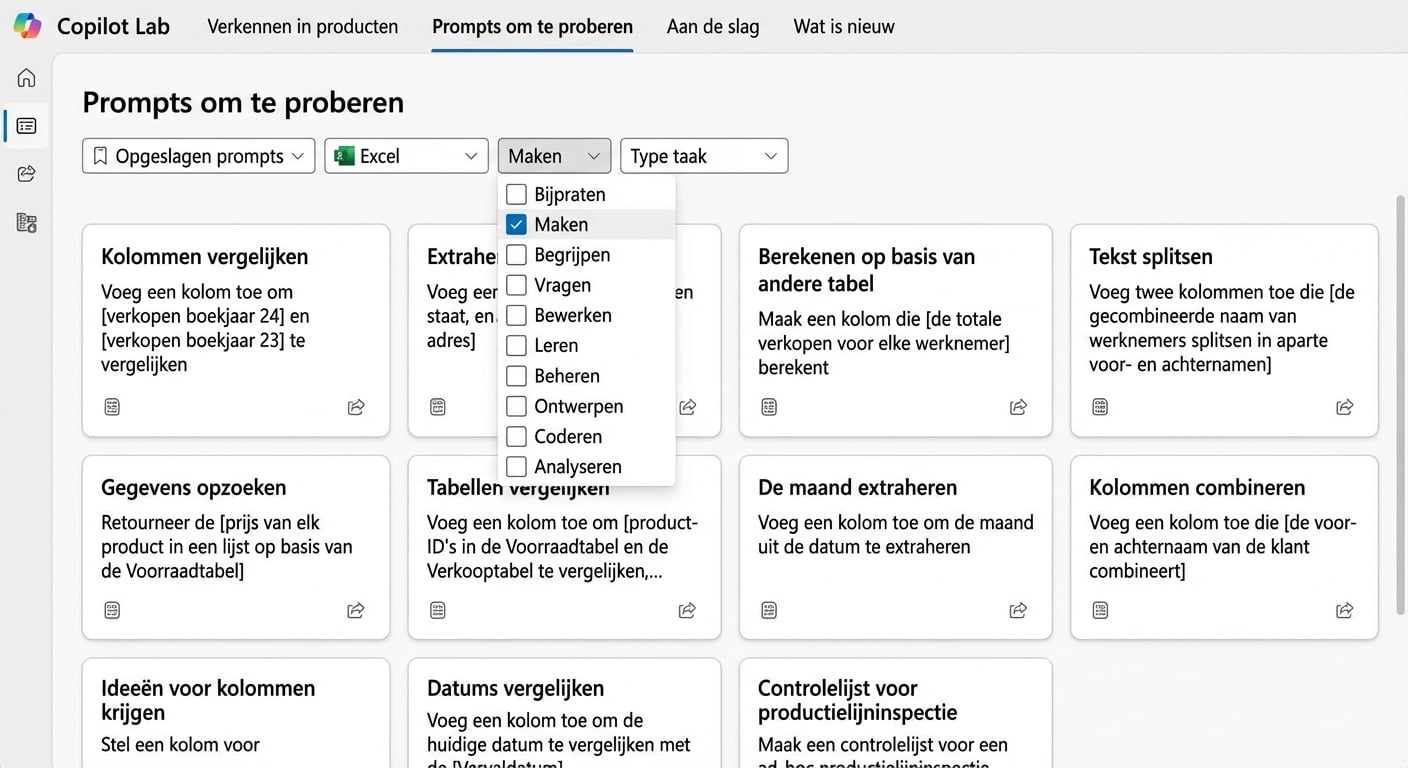Open the Type taak dropdown

point(703,155)
